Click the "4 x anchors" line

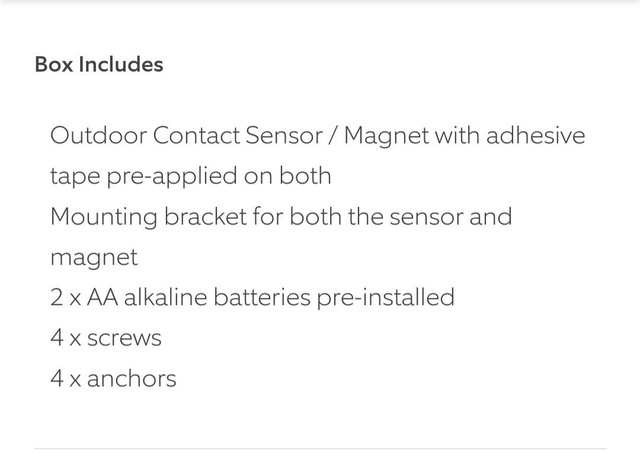(x=113, y=379)
